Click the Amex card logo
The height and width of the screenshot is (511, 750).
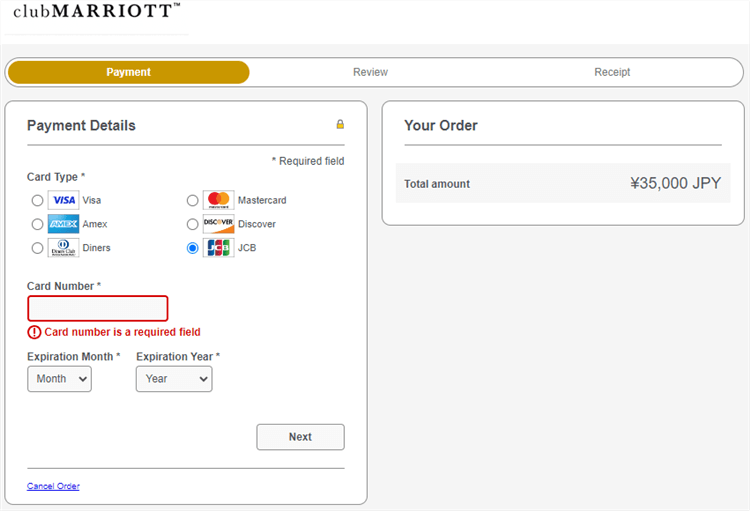(63, 224)
